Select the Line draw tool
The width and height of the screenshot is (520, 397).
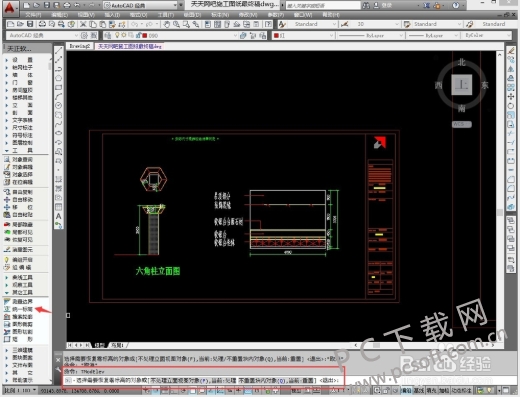[x=59, y=50]
